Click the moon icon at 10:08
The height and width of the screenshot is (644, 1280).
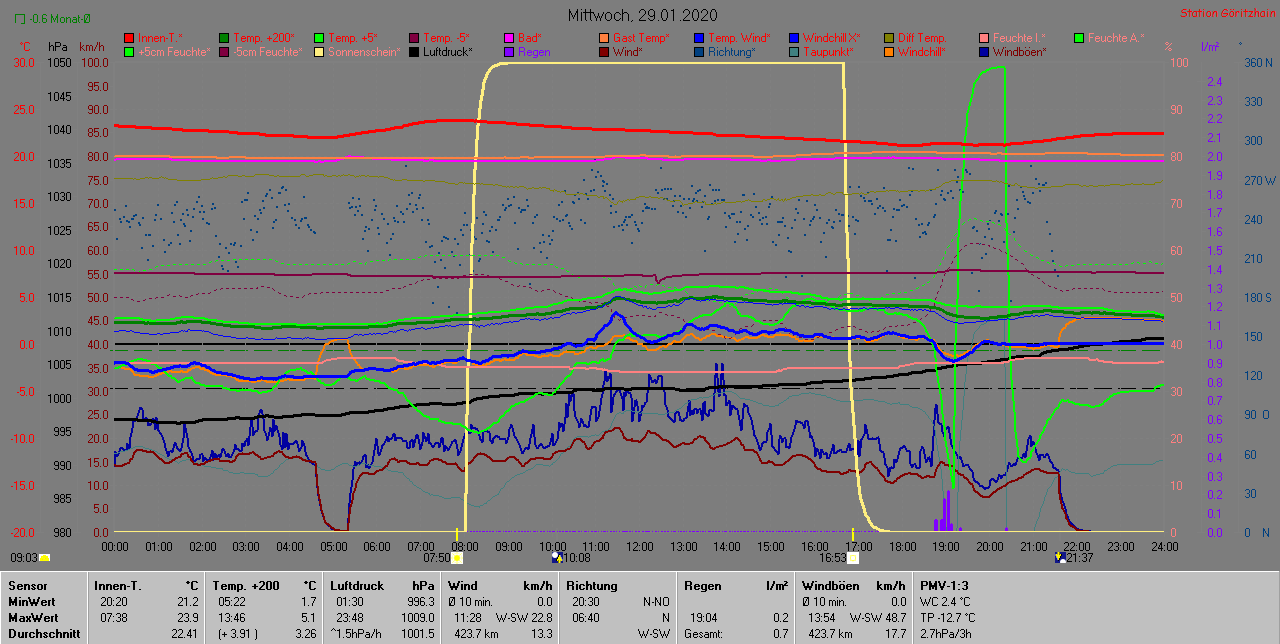pyautogui.click(x=558, y=558)
